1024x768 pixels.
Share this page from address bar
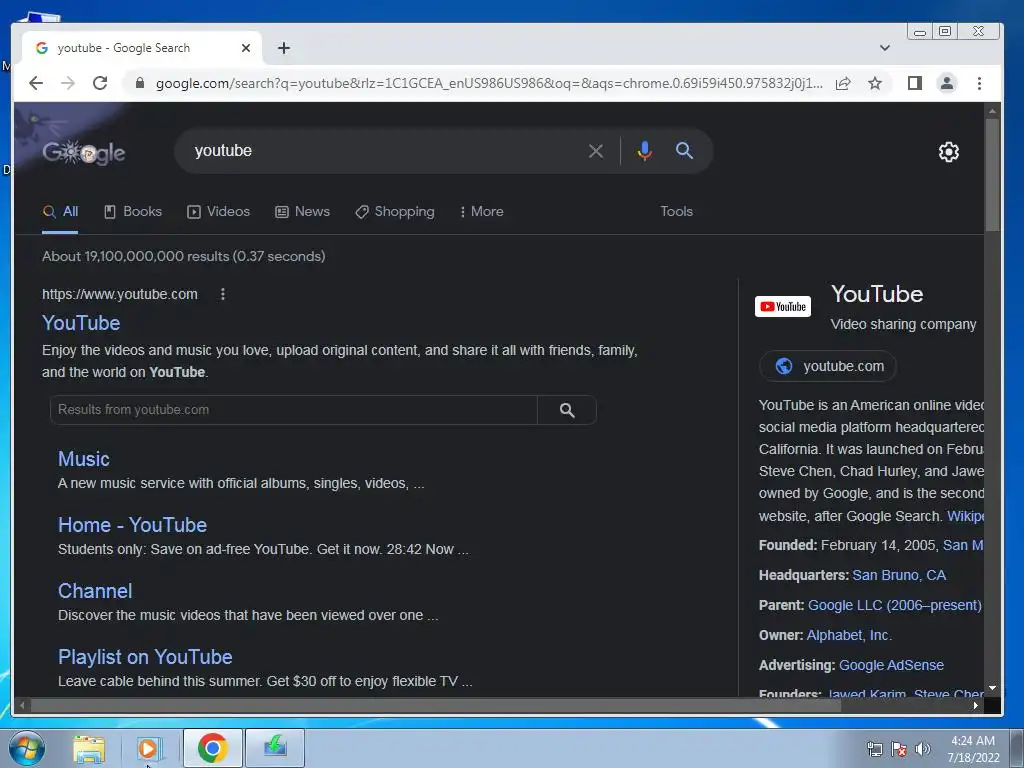tap(843, 83)
